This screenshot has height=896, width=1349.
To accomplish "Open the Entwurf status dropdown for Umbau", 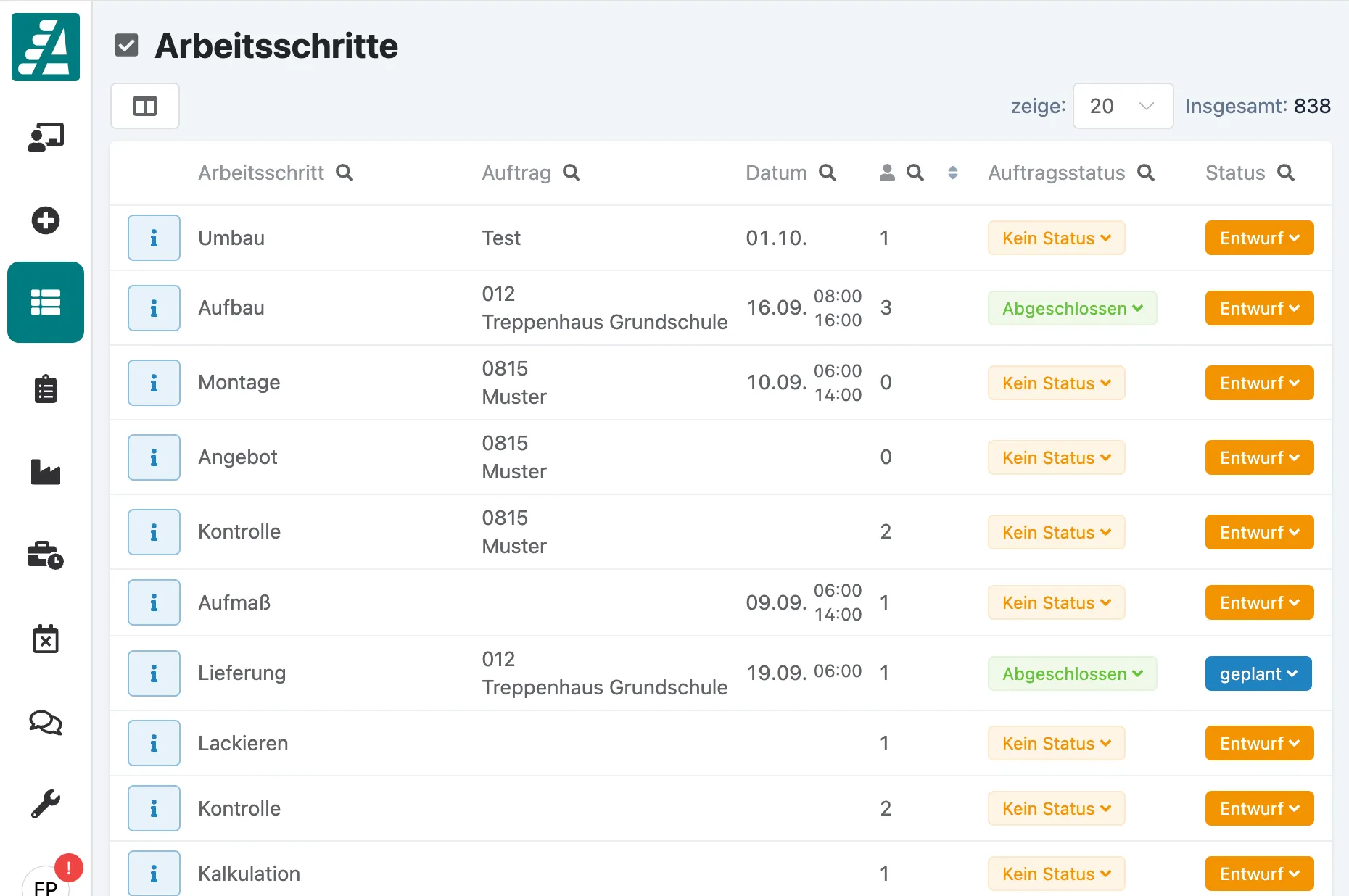I will tap(1258, 238).
